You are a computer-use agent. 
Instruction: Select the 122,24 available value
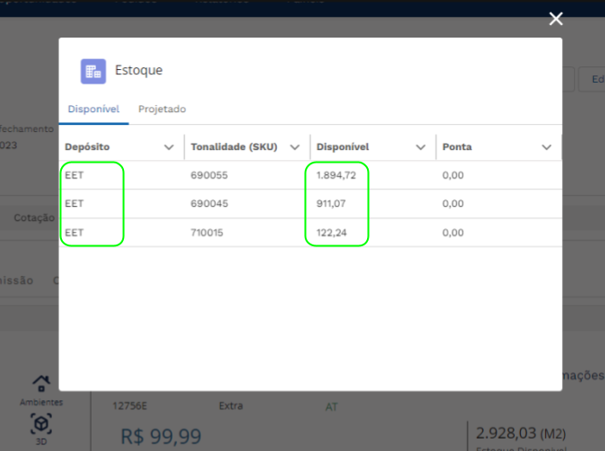click(x=332, y=232)
